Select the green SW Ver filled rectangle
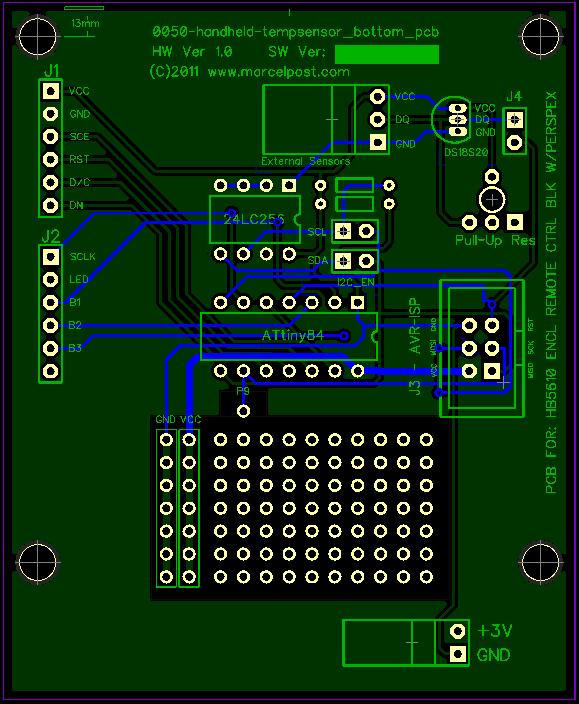The image size is (579, 704). pyautogui.click(x=387, y=54)
